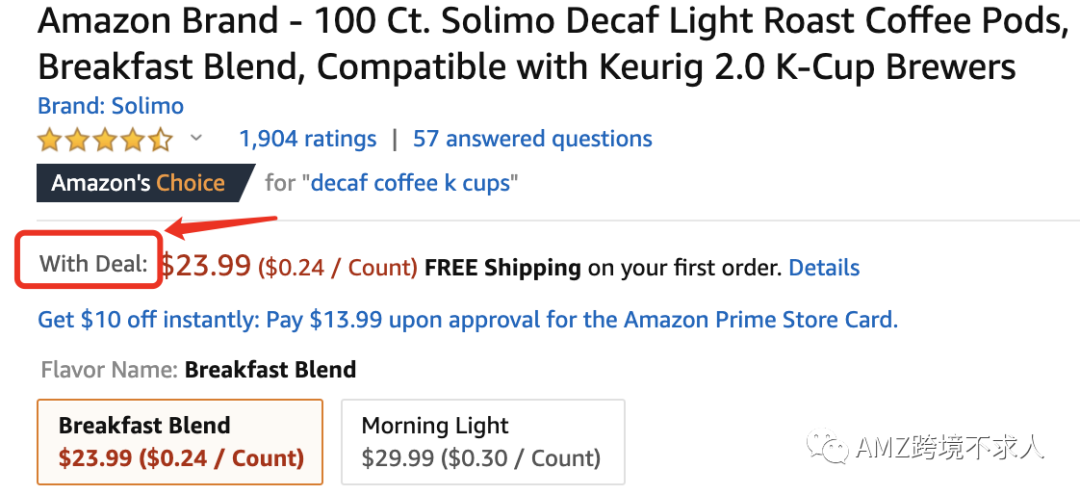The height and width of the screenshot is (495, 1080).
Task: Open the Brand: Solimo link
Action: (110, 105)
